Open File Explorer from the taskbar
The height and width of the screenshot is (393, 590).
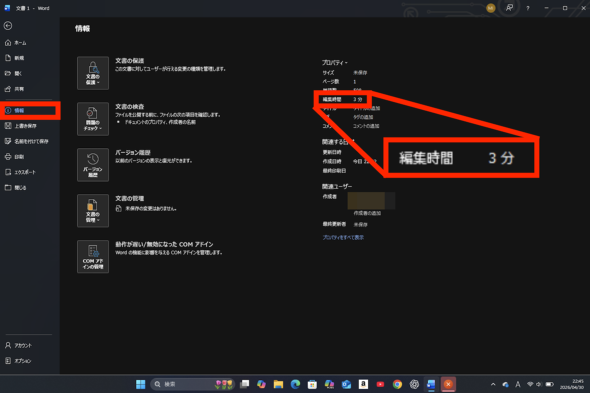coord(278,384)
